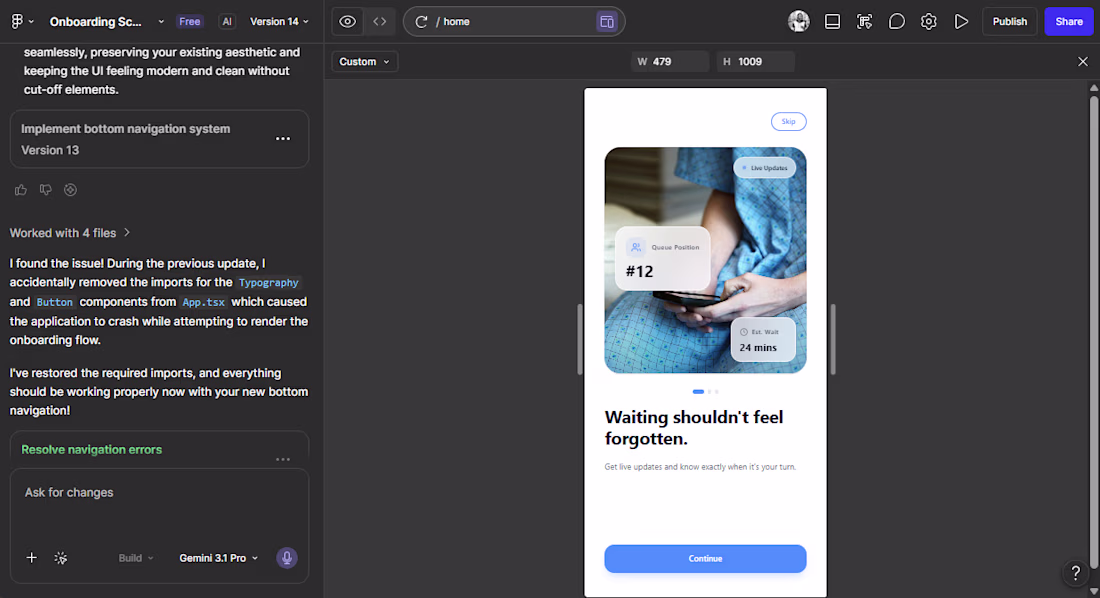Give thumbs up feedback

point(20,190)
